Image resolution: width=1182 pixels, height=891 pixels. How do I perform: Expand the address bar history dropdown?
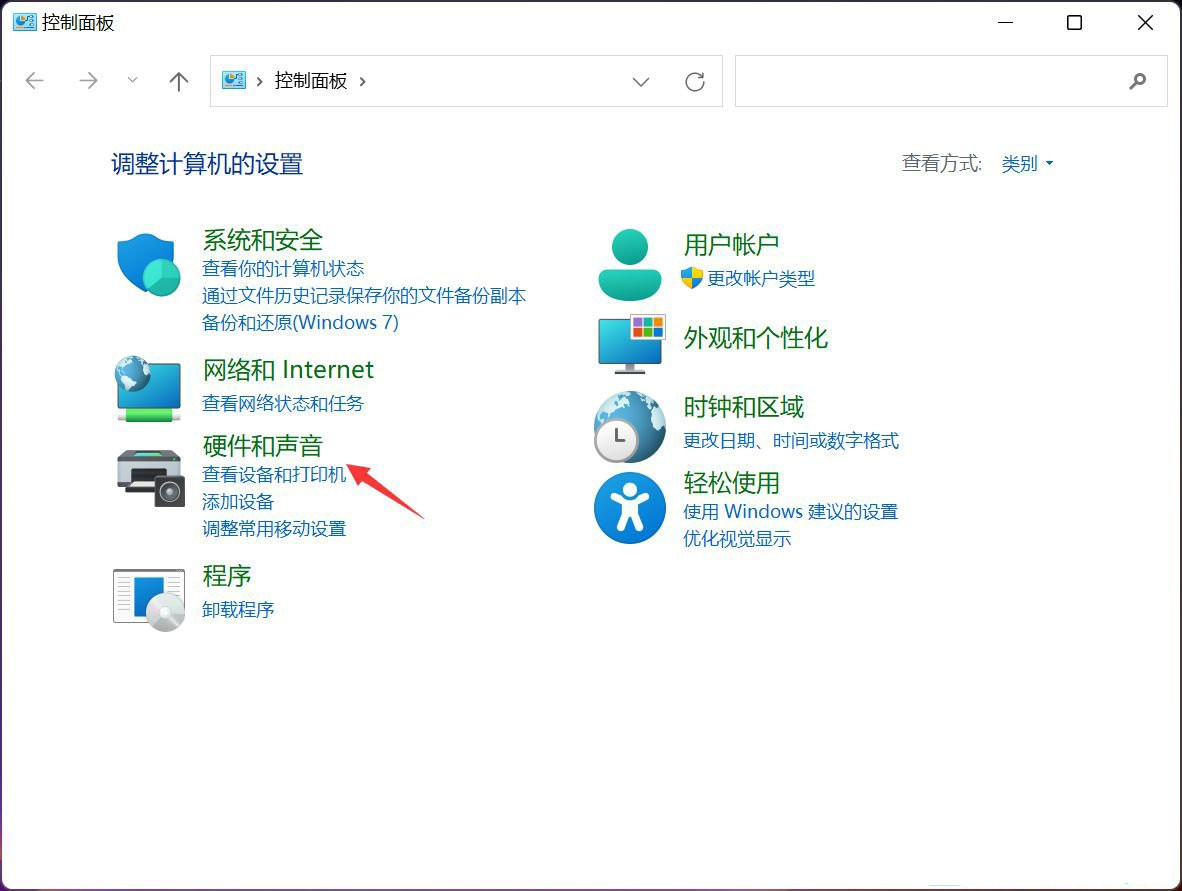click(641, 82)
